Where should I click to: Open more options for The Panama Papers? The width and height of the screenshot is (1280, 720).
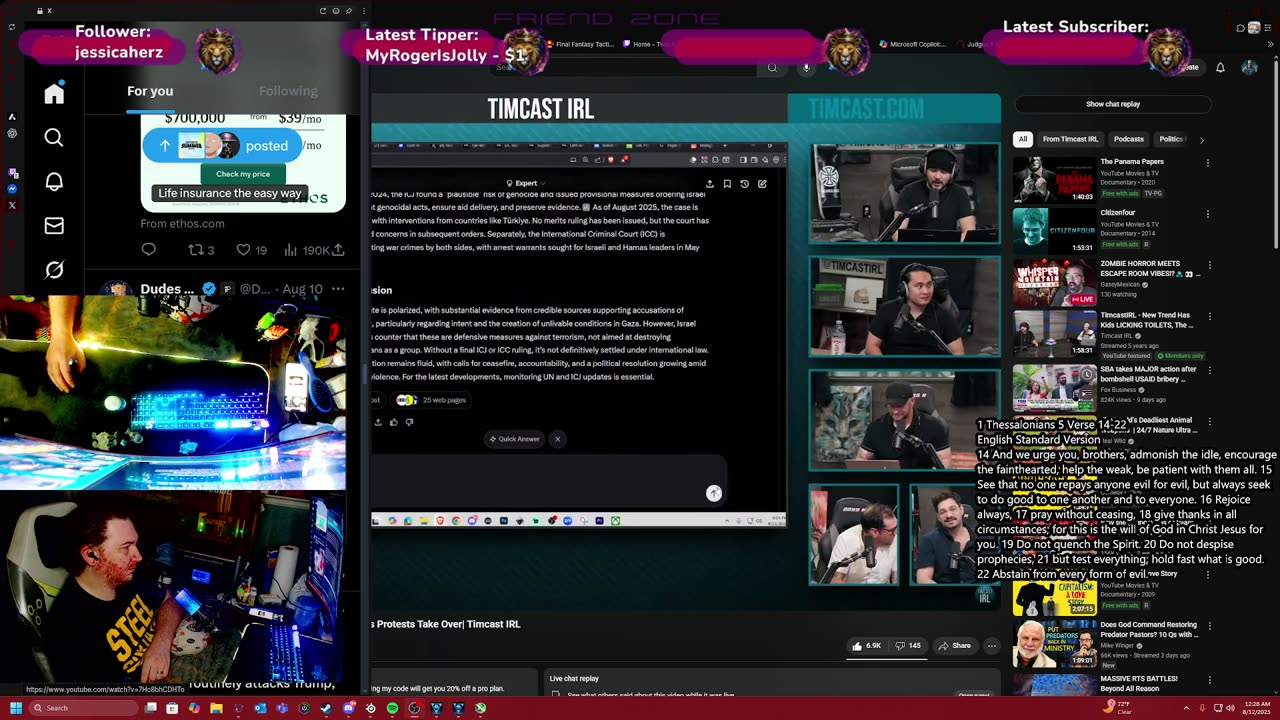(1208, 163)
